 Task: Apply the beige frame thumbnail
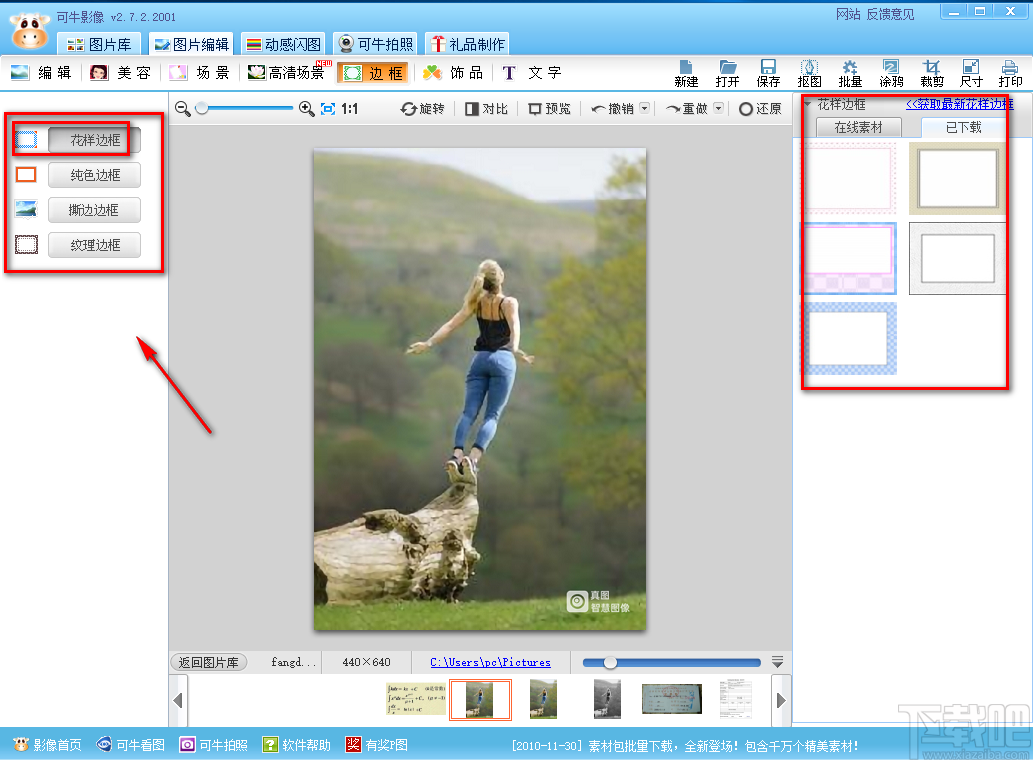pyautogui.click(x=957, y=178)
